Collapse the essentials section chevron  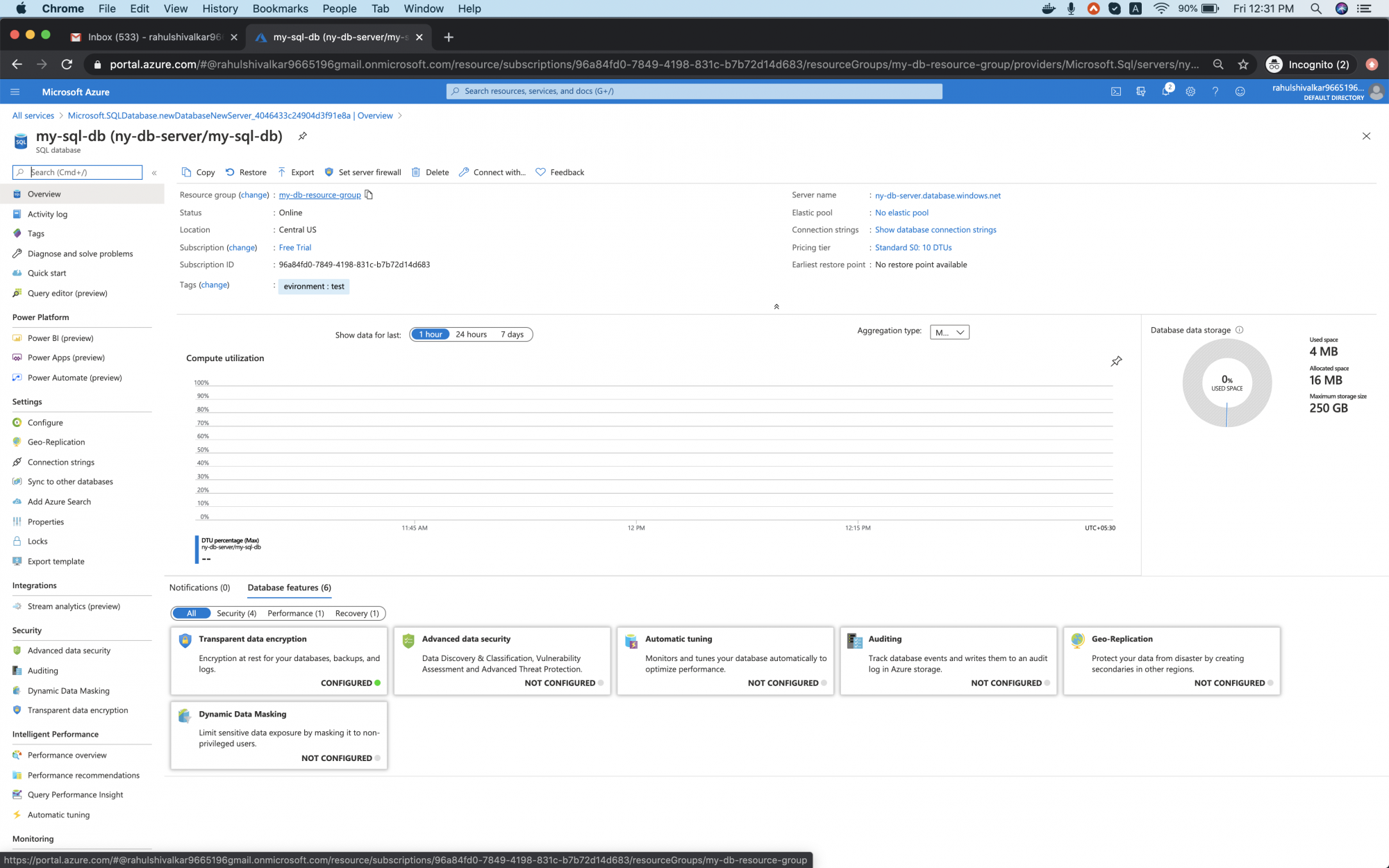776,306
